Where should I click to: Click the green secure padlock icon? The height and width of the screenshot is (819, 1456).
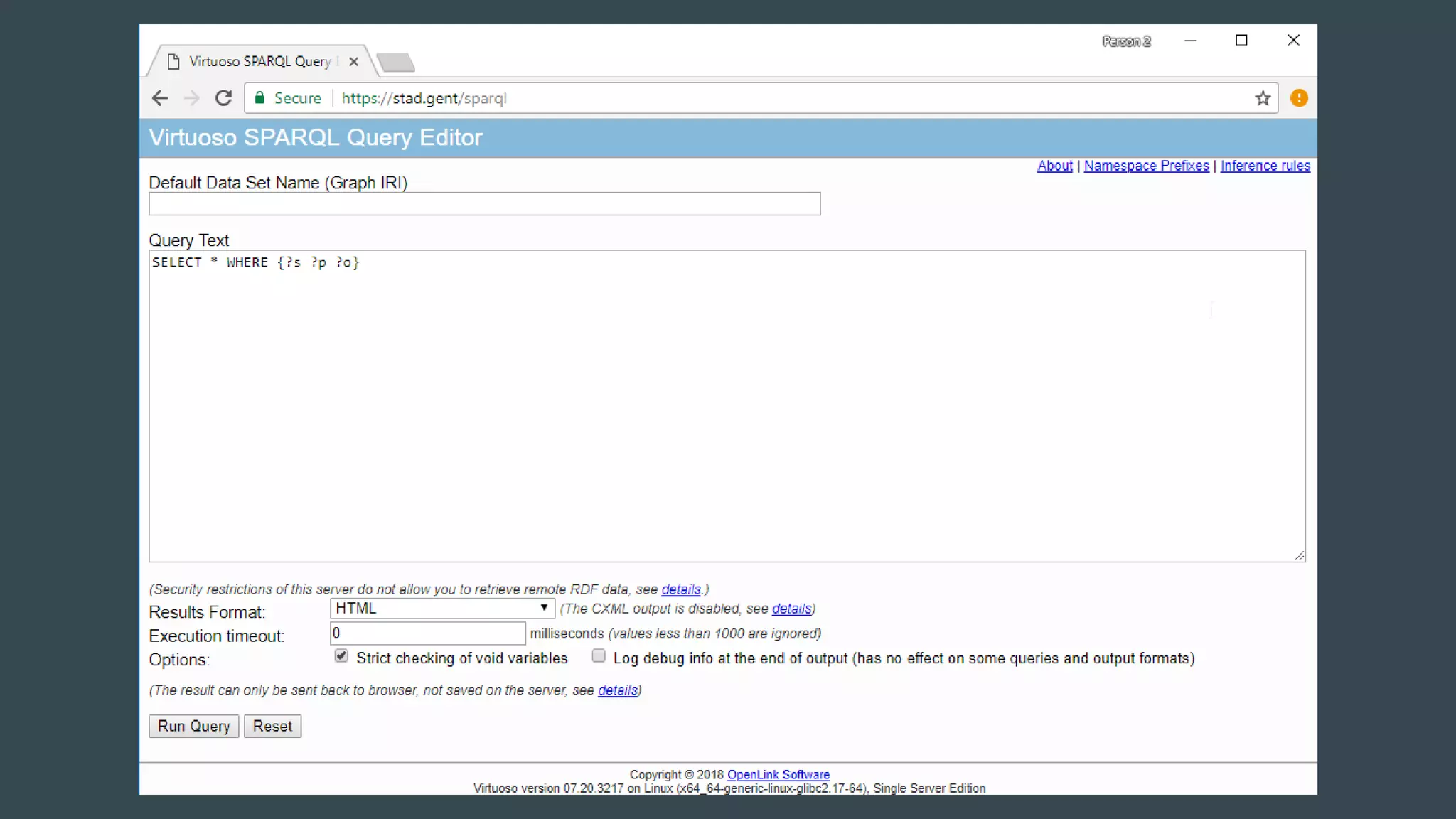point(260,98)
